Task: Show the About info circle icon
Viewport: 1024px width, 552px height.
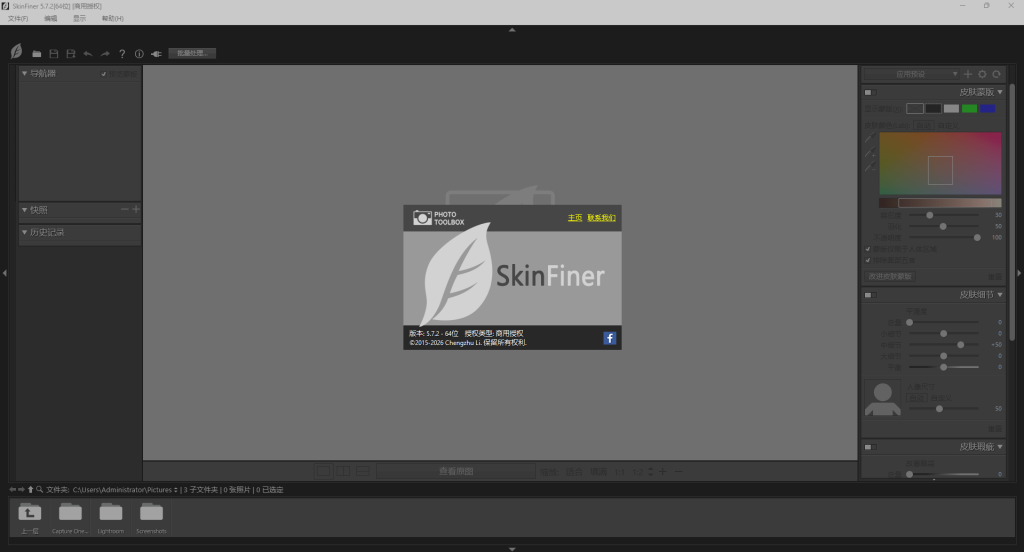Action: click(139, 54)
